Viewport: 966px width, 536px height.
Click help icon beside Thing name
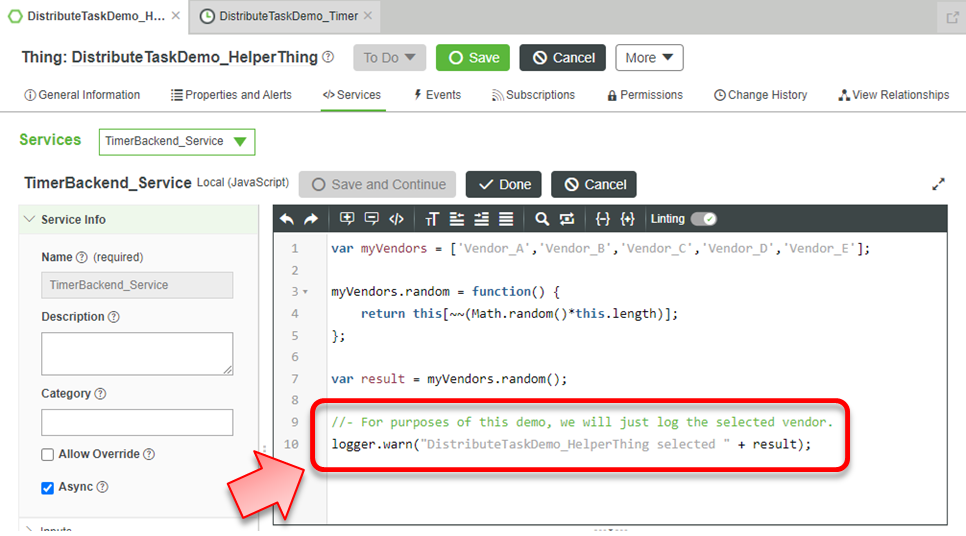(328, 57)
